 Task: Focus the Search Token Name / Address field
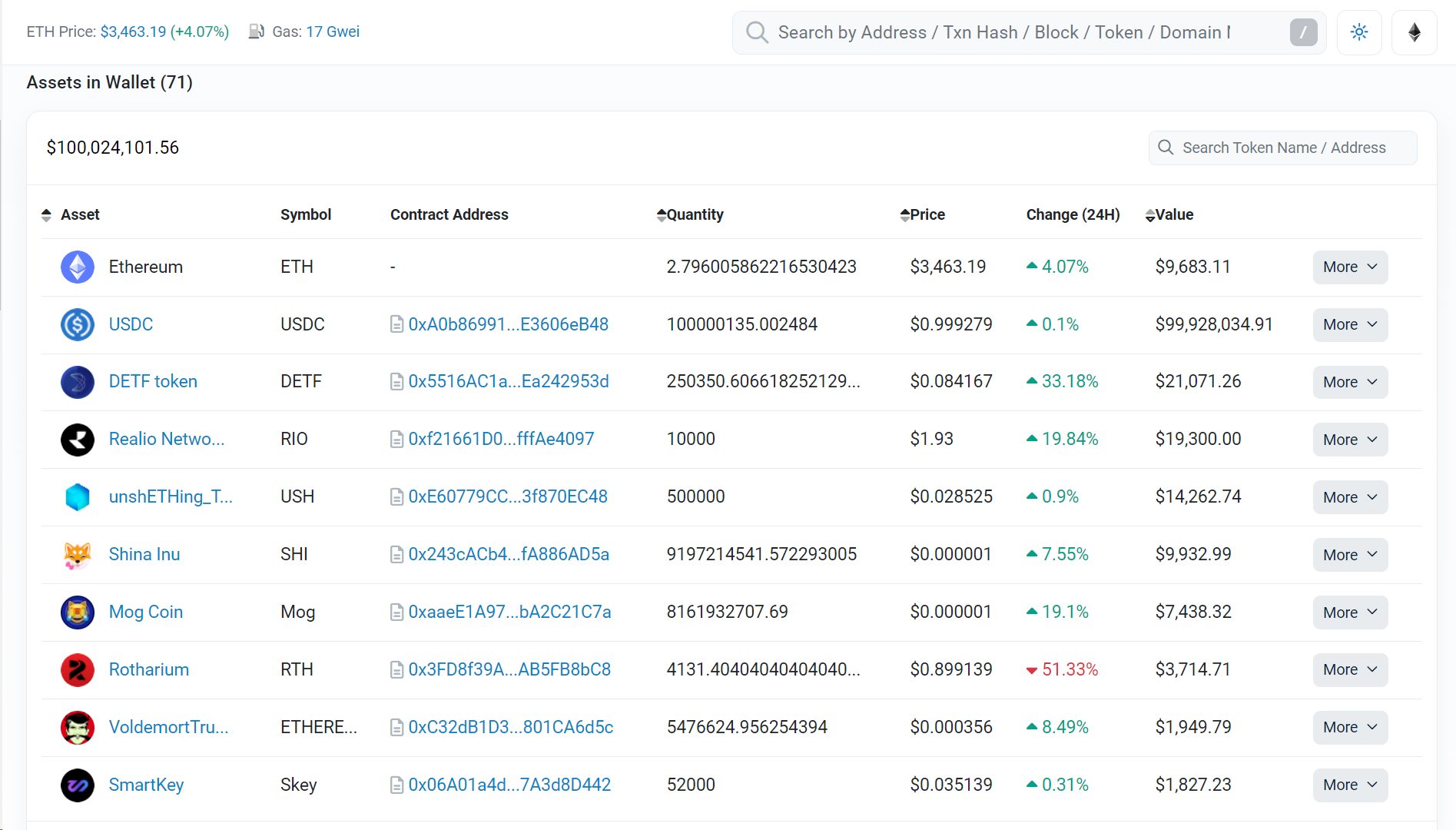(1282, 148)
